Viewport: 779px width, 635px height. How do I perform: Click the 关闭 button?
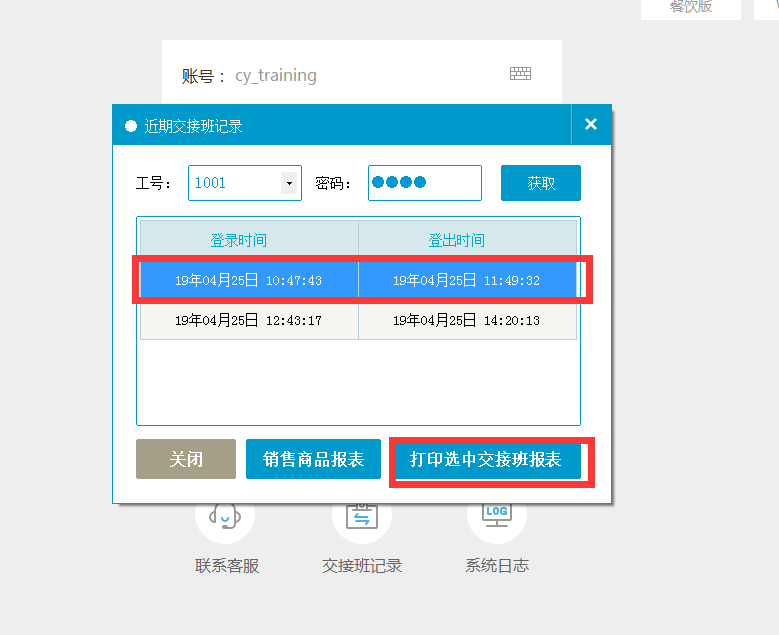pos(186,459)
